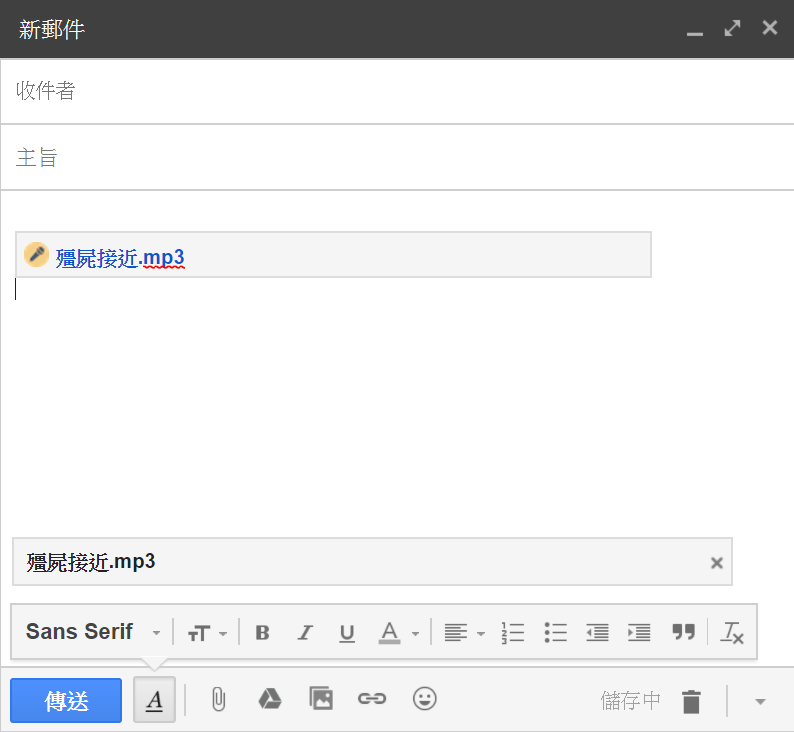Click the microphone icon beside 殭屍接近.mp3
Screen dimensions: 794x732
pyautogui.click(x=36, y=254)
